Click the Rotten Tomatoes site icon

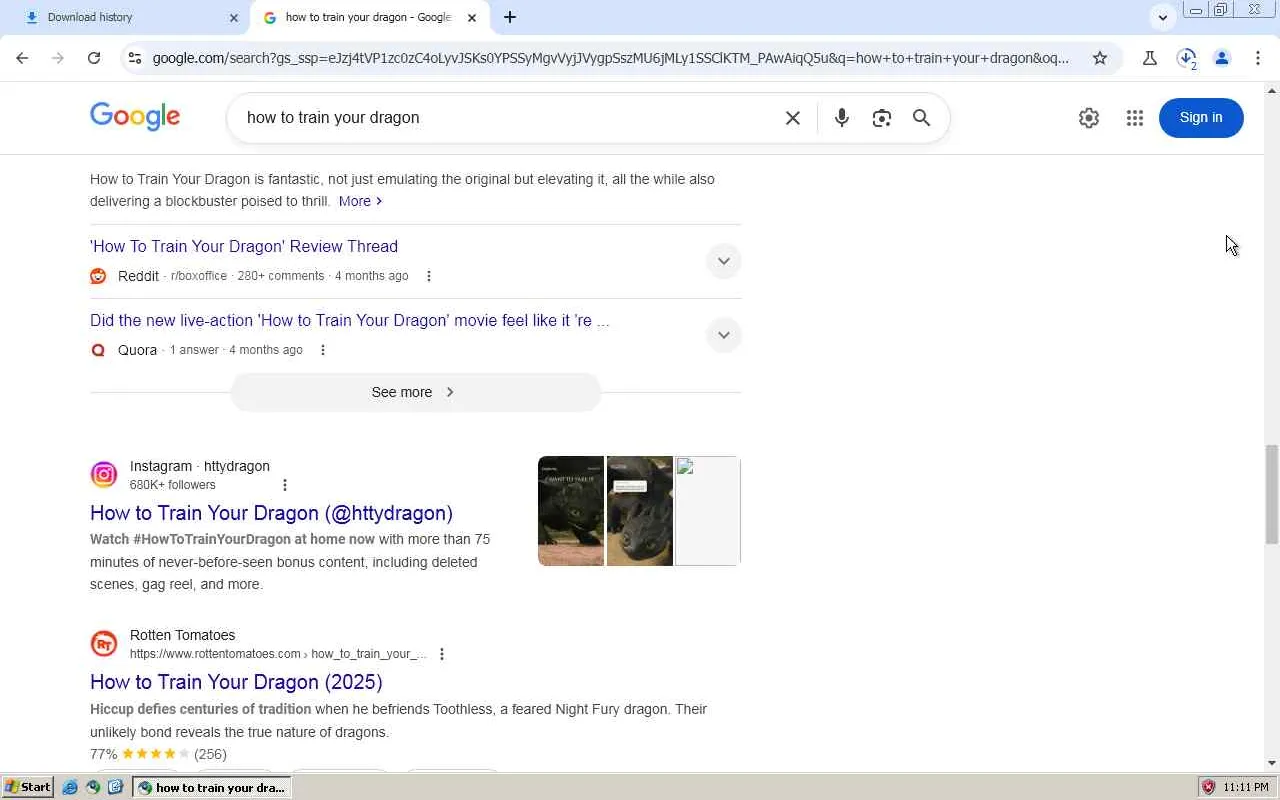pyautogui.click(x=104, y=644)
